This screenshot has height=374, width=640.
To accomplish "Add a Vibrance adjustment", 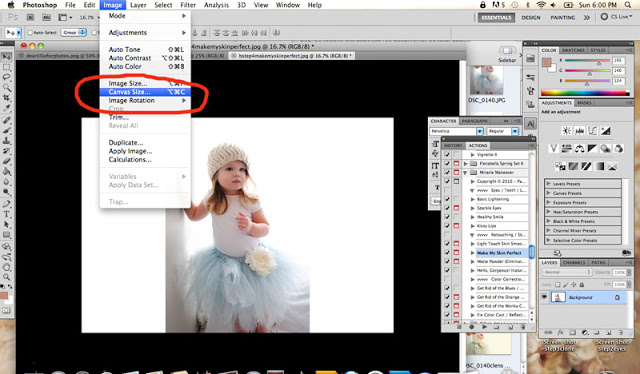I will point(553,149).
